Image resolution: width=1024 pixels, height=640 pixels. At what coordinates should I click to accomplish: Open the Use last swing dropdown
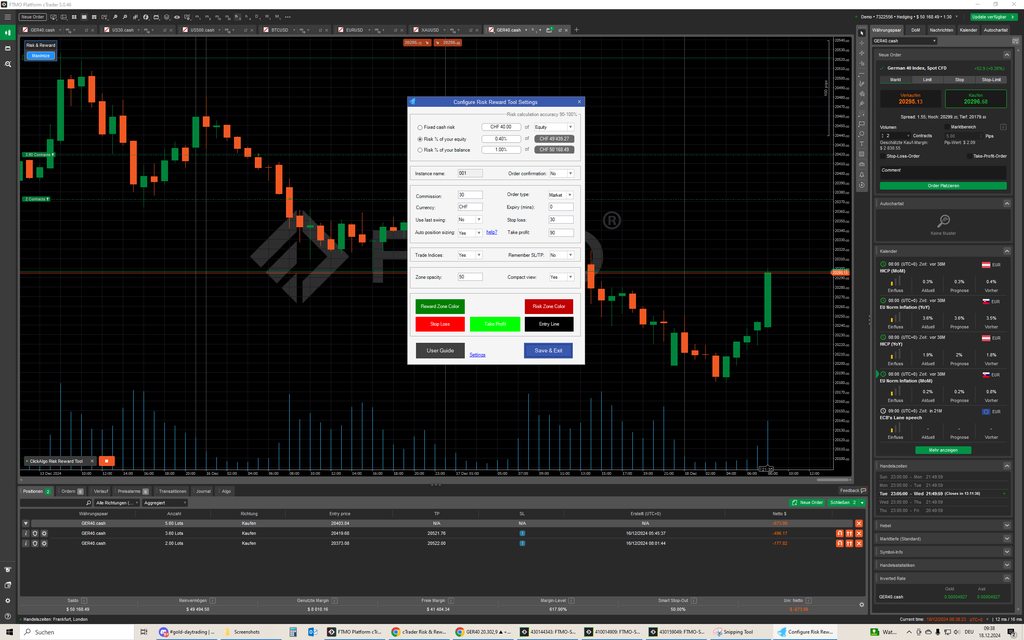click(470, 220)
